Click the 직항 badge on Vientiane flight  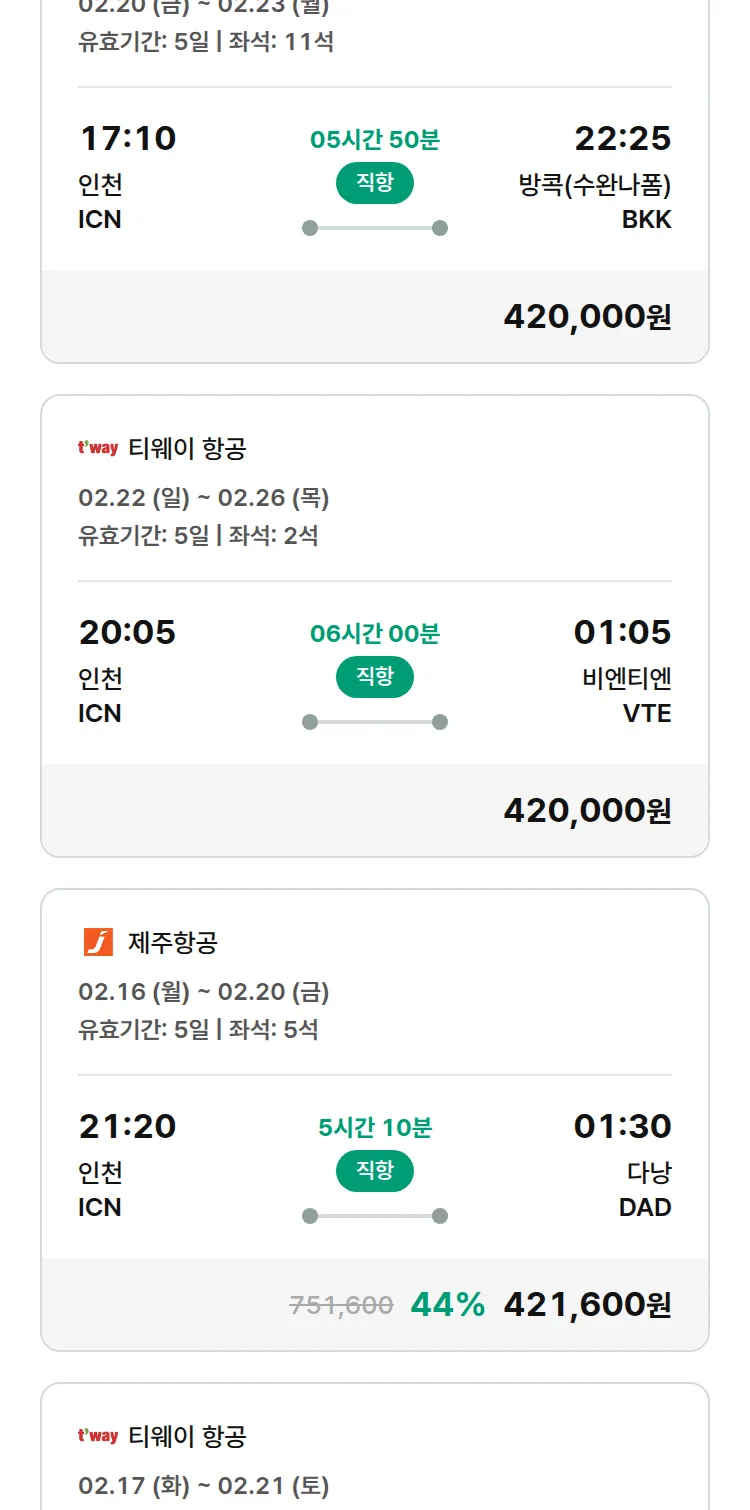[x=375, y=677]
